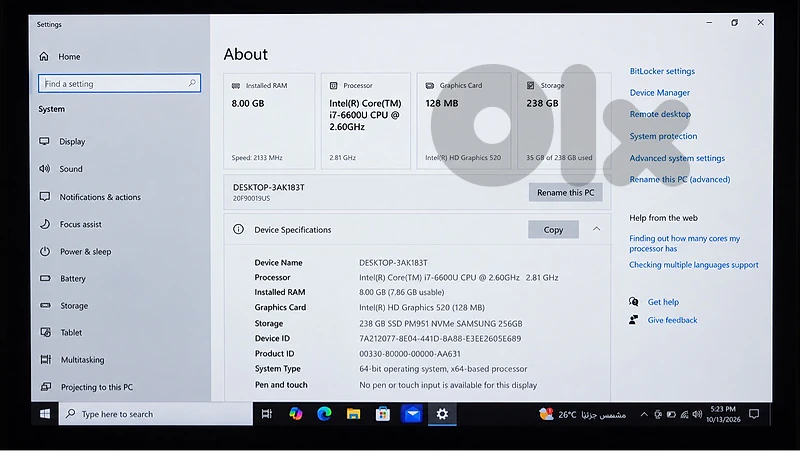Click the 'System' sidebar section heading

52,109
